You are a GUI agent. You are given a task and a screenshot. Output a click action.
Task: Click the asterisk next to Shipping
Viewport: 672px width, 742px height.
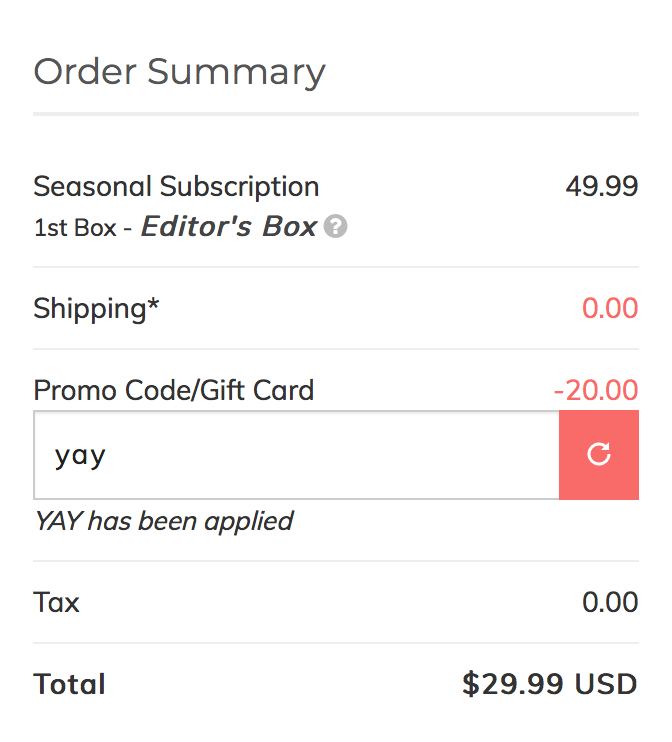coord(153,303)
